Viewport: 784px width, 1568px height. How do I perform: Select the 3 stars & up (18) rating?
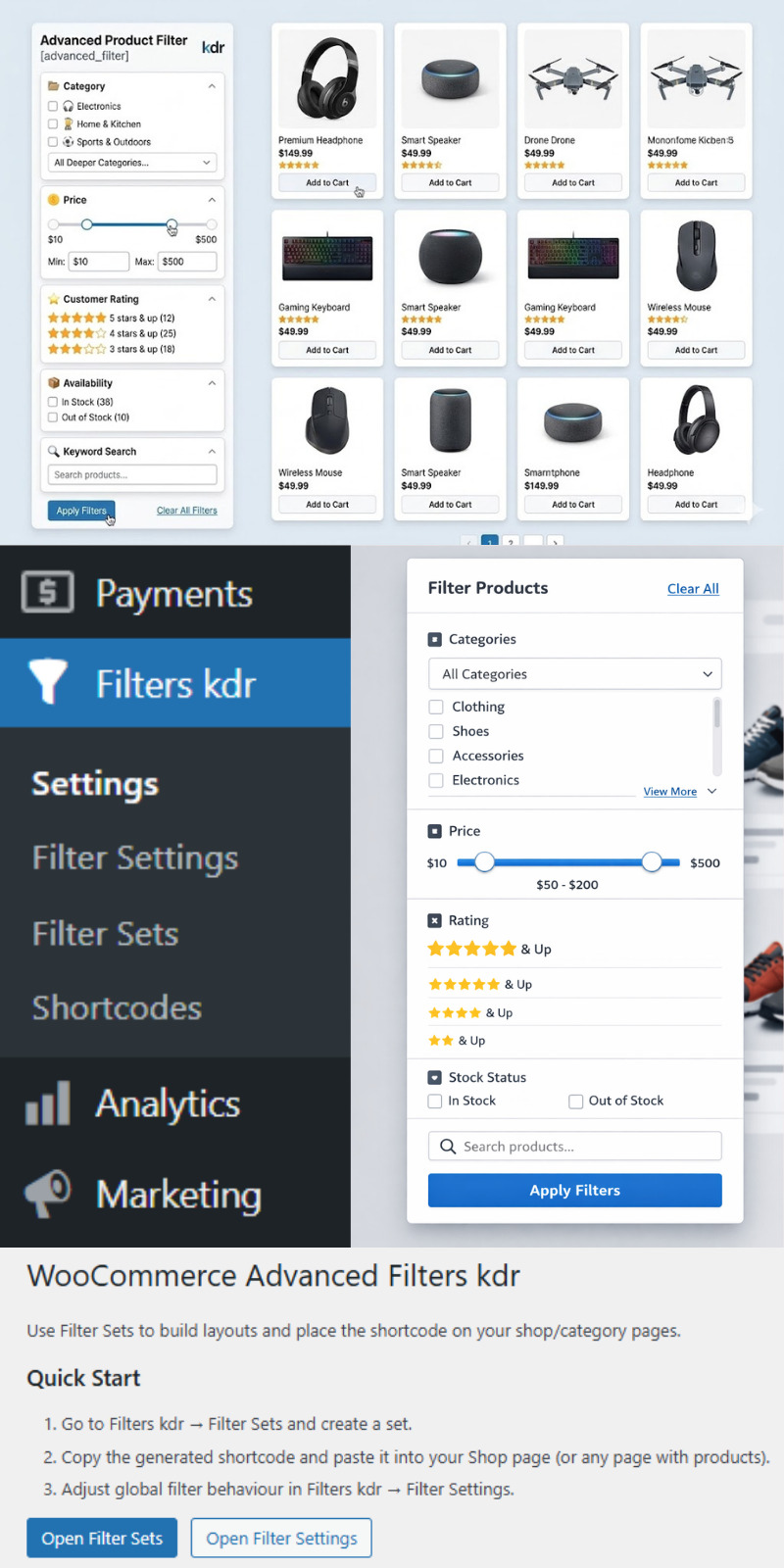pyautogui.click(x=111, y=349)
